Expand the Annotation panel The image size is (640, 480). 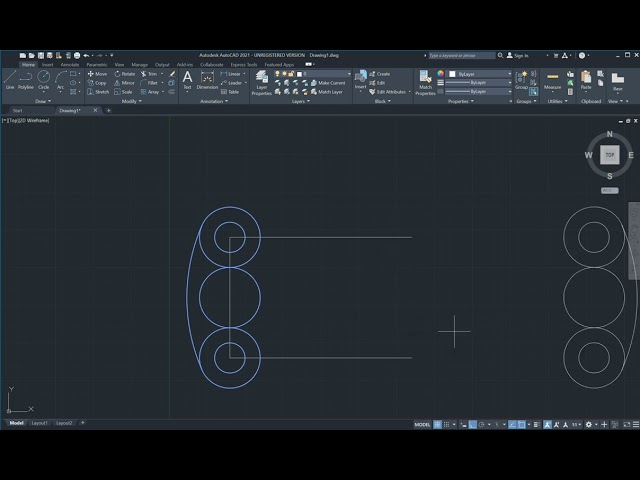pos(214,101)
